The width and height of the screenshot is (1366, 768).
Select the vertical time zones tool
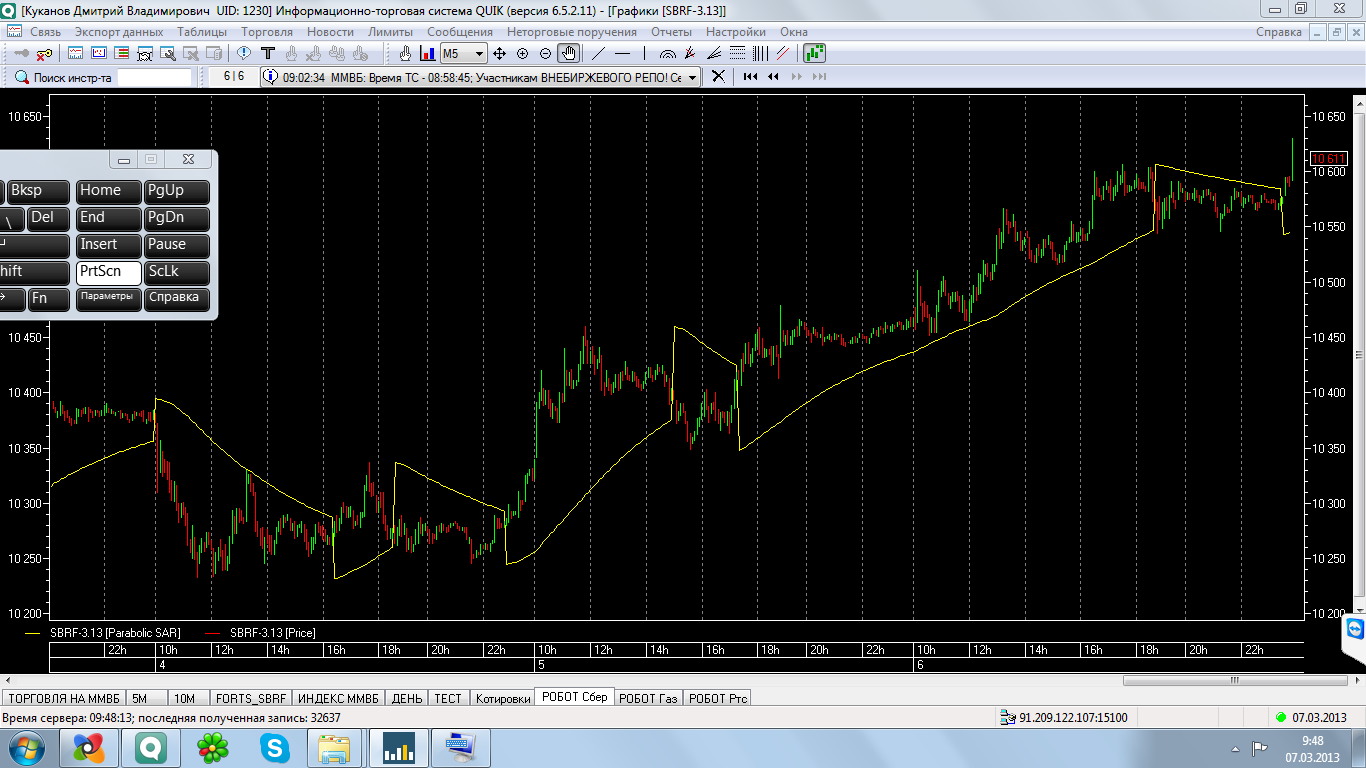tap(760, 53)
